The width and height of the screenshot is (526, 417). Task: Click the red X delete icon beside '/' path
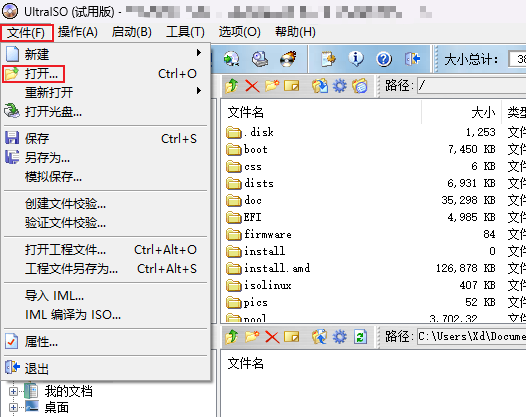(252, 86)
